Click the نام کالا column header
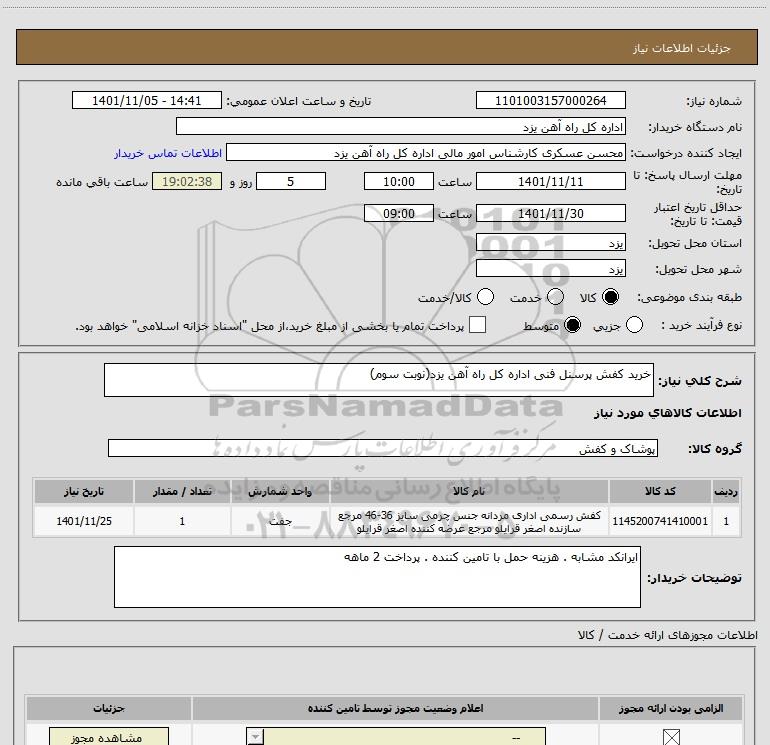770x745 pixels. point(469,491)
